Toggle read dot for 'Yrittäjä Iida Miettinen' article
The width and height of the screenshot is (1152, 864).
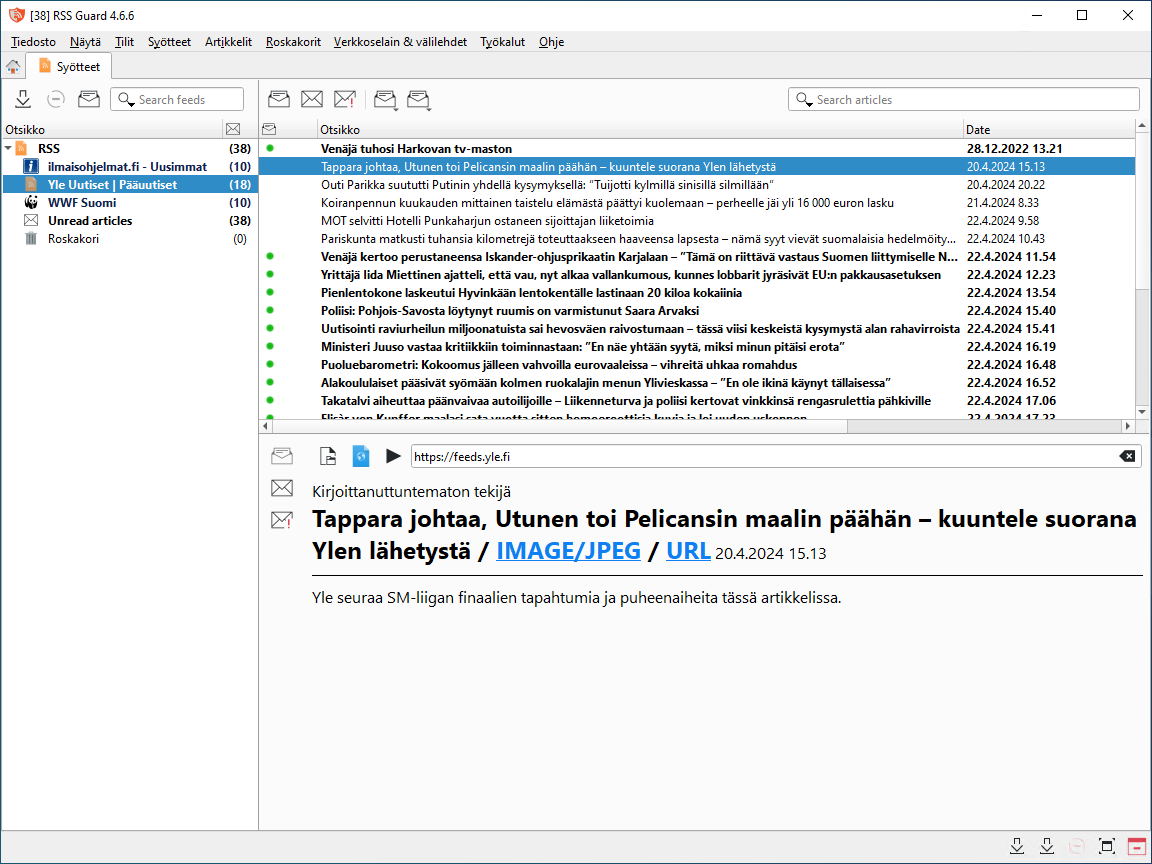tap(270, 274)
